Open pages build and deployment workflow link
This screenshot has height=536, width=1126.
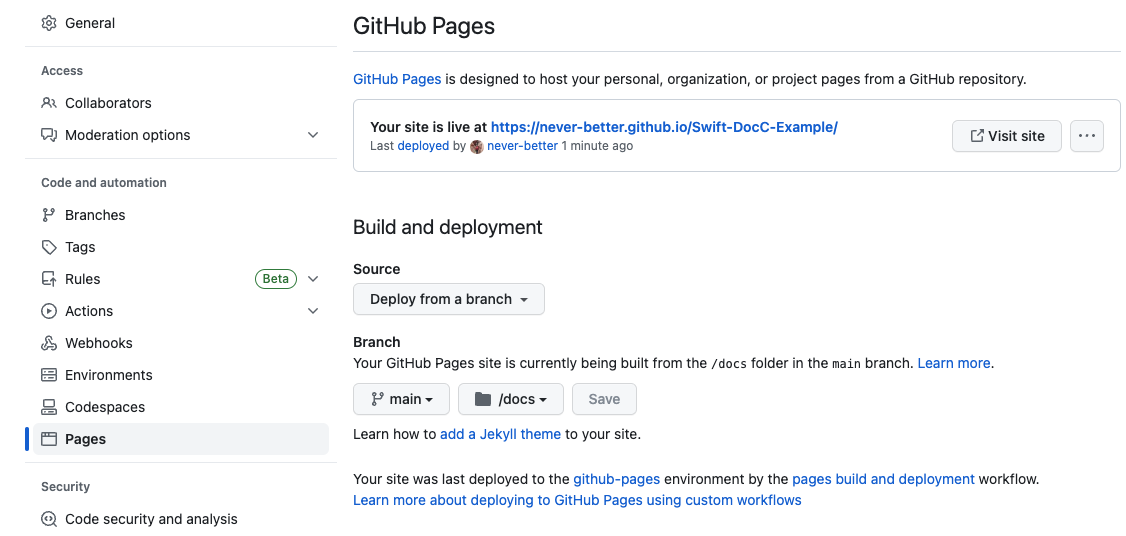click(x=883, y=479)
